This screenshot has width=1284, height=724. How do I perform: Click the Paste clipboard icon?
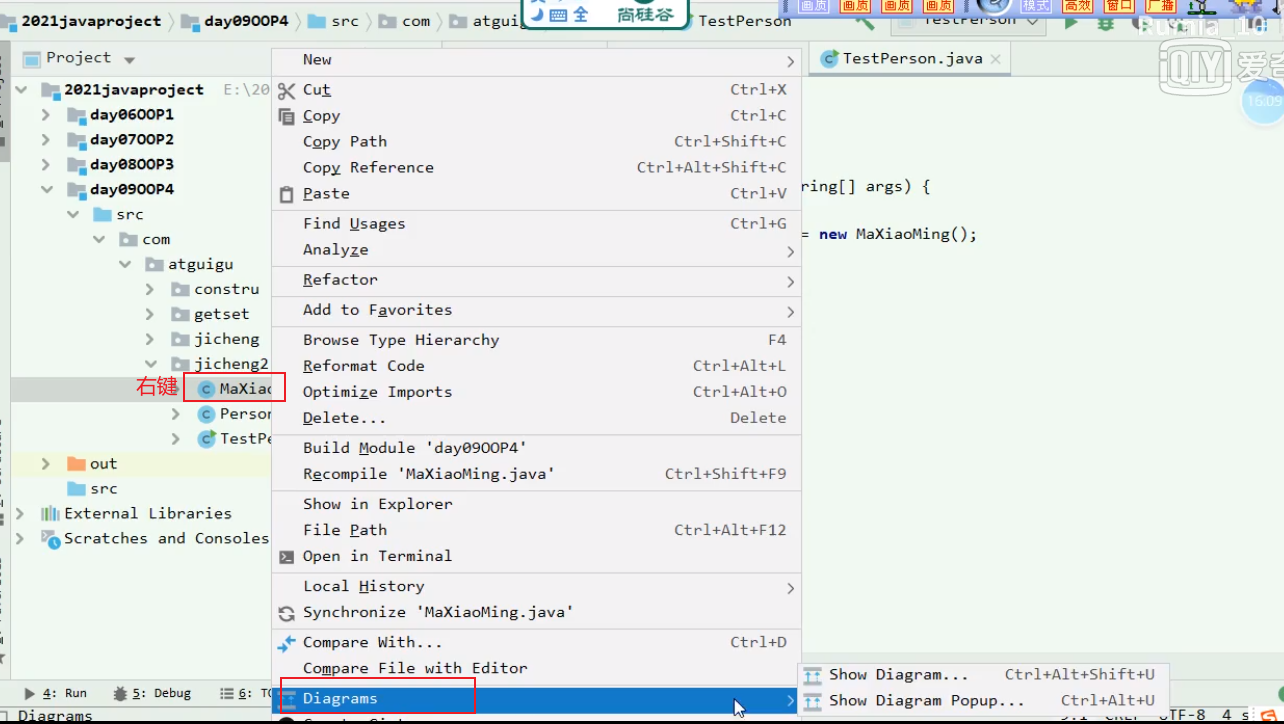pos(287,194)
